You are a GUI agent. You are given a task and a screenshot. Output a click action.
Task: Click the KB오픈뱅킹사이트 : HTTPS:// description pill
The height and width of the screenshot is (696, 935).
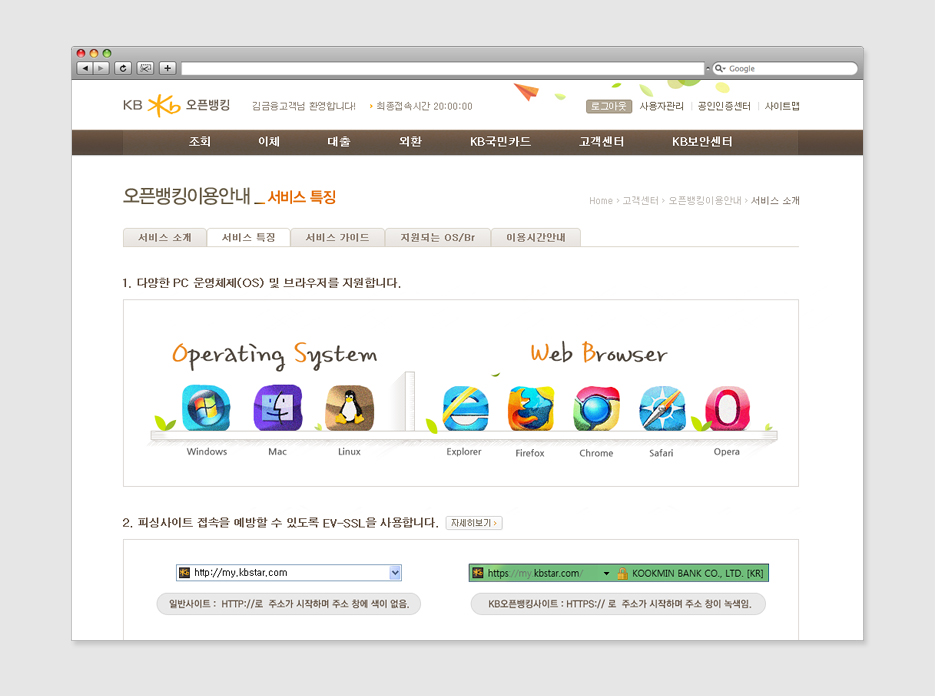[x=618, y=604]
